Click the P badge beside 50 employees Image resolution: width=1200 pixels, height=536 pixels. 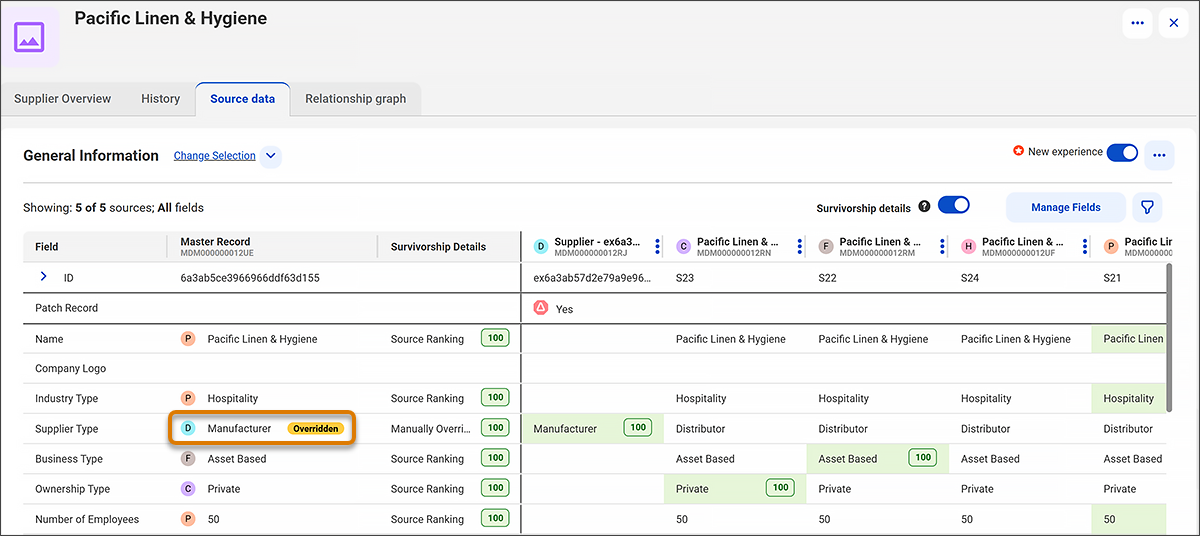tap(187, 519)
